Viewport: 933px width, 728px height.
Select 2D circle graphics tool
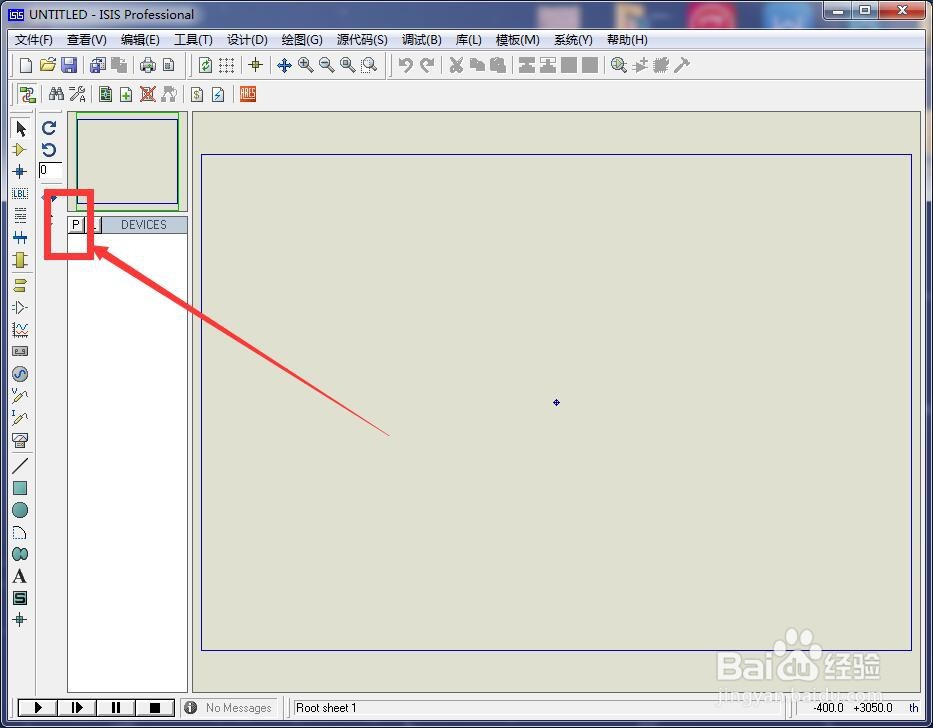(20, 510)
